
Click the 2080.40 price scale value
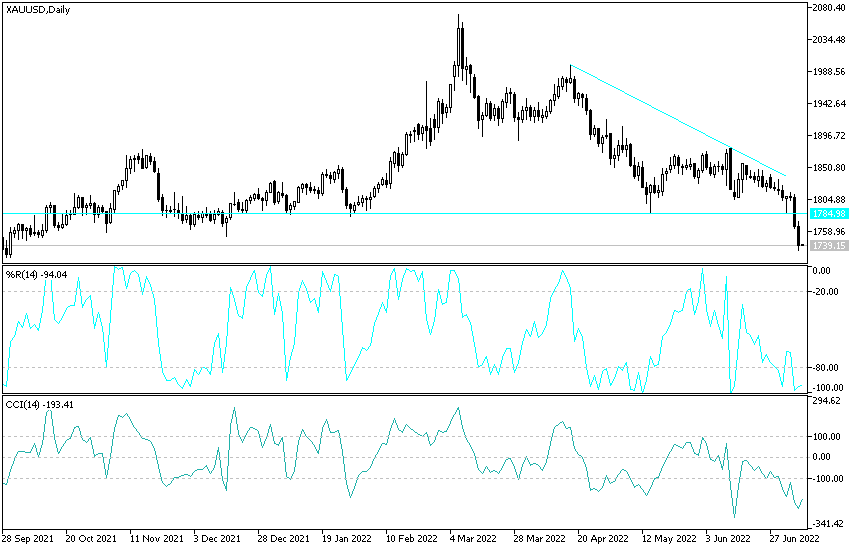click(x=829, y=8)
